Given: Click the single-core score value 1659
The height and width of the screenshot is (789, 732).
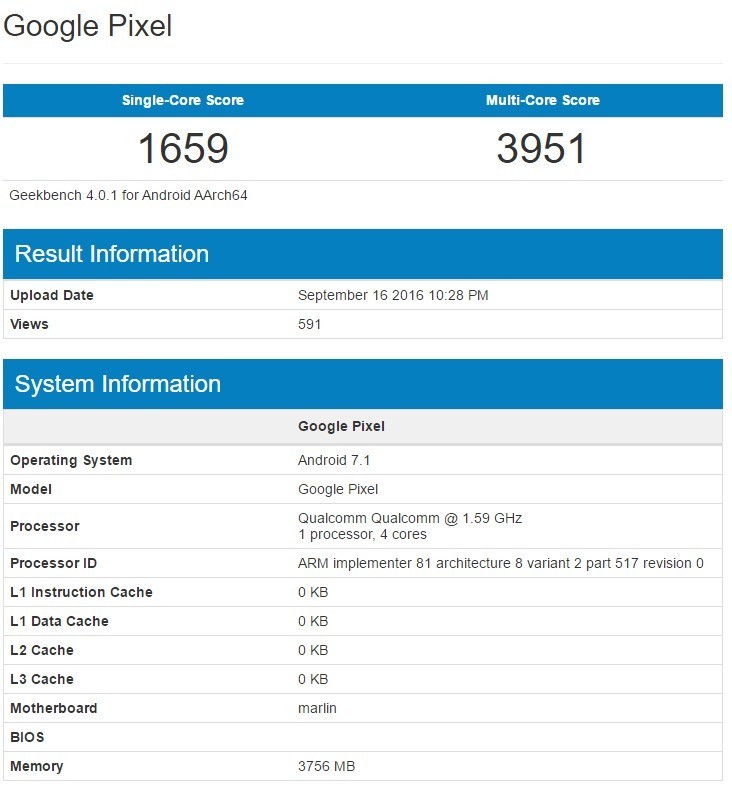Looking at the screenshot, I should coord(182,149).
